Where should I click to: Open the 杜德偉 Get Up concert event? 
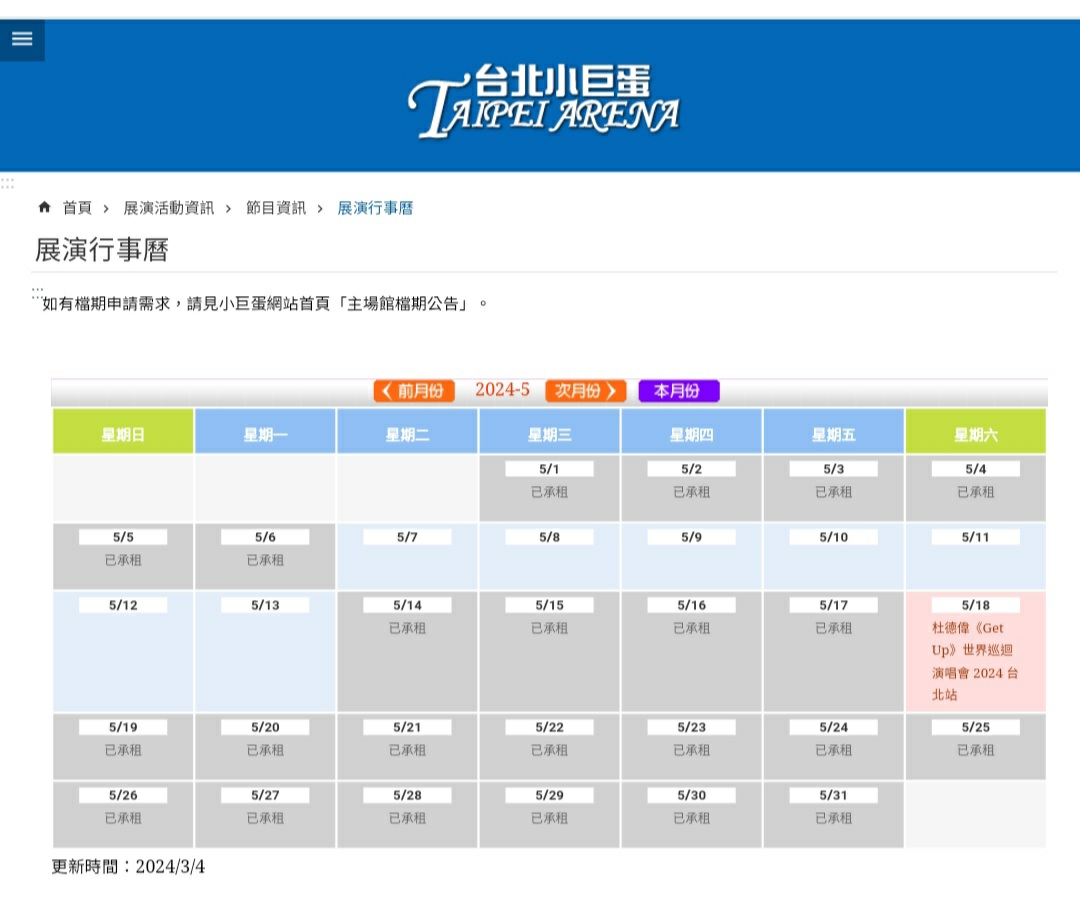click(969, 661)
